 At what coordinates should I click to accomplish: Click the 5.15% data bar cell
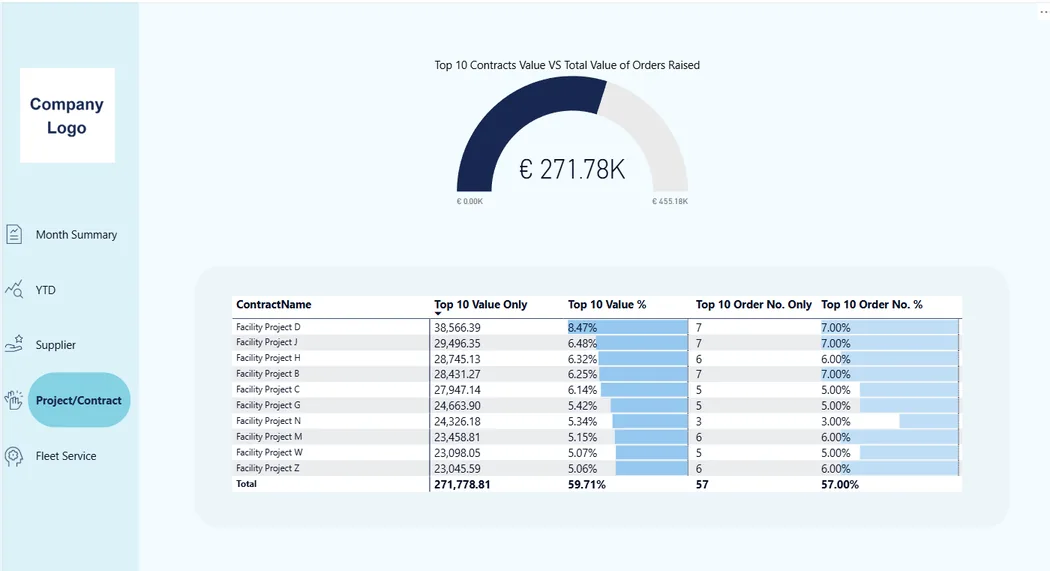(627, 437)
